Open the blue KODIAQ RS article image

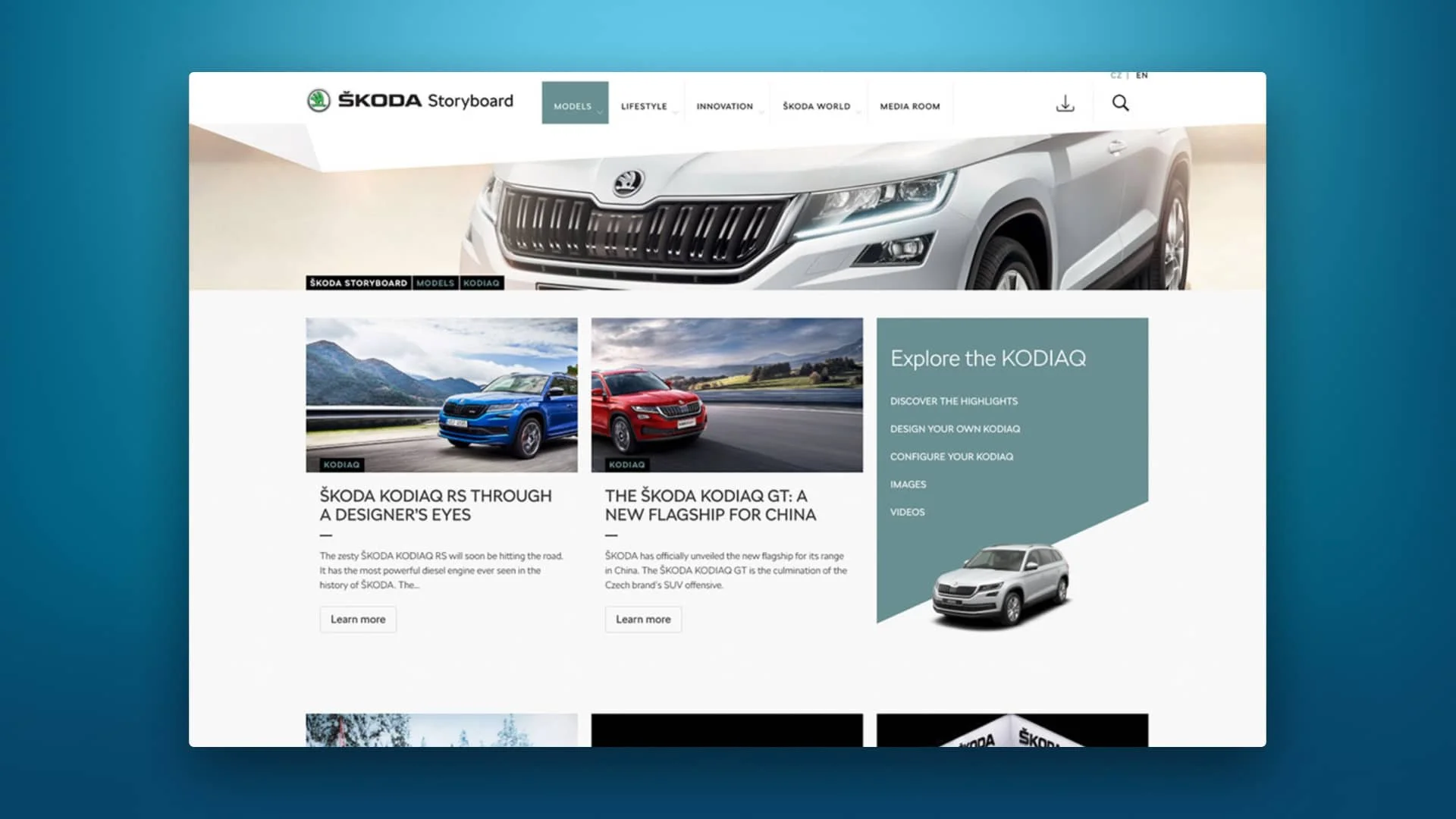(x=441, y=394)
